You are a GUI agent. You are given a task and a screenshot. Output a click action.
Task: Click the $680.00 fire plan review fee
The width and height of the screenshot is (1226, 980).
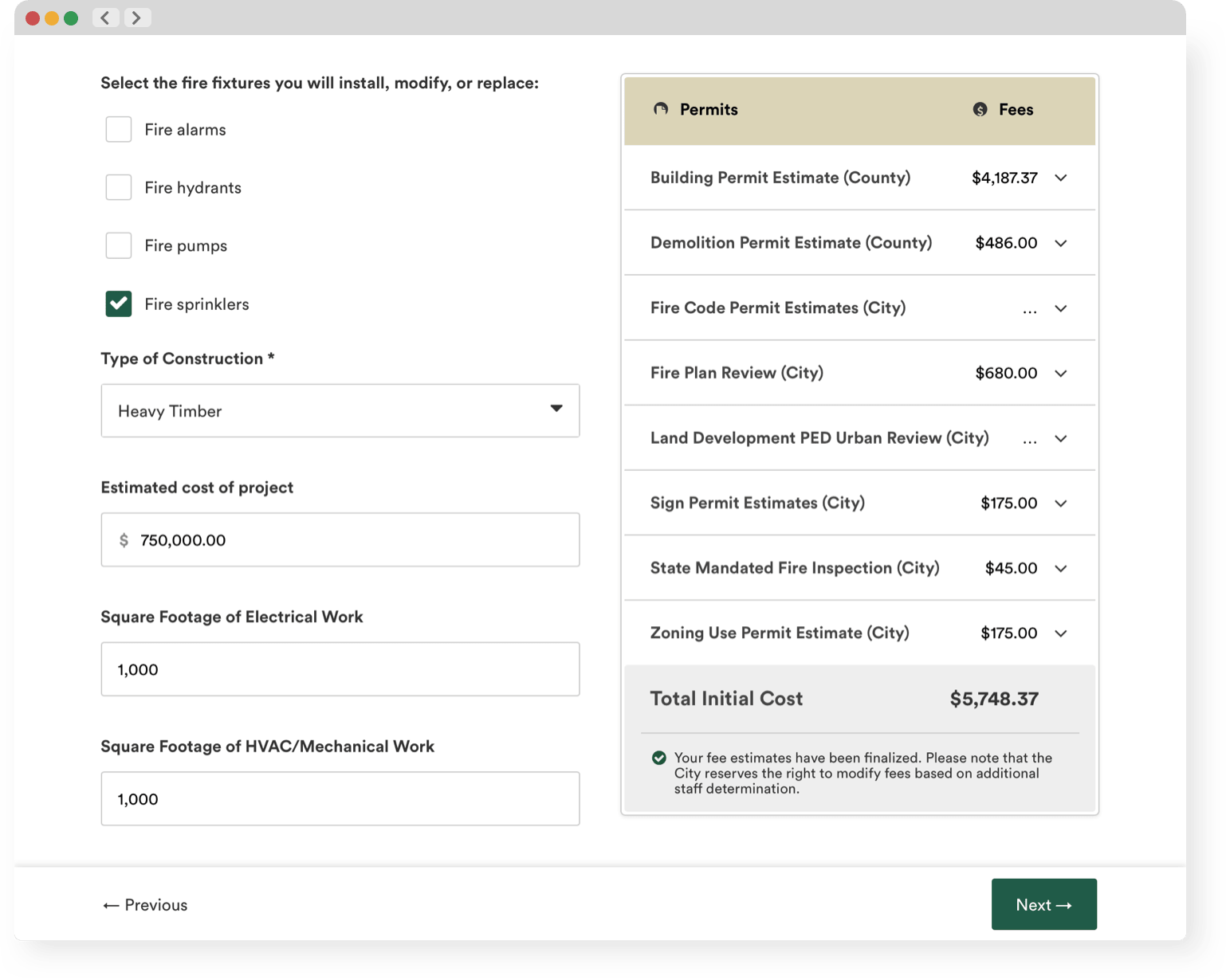(x=1006, y=373)
